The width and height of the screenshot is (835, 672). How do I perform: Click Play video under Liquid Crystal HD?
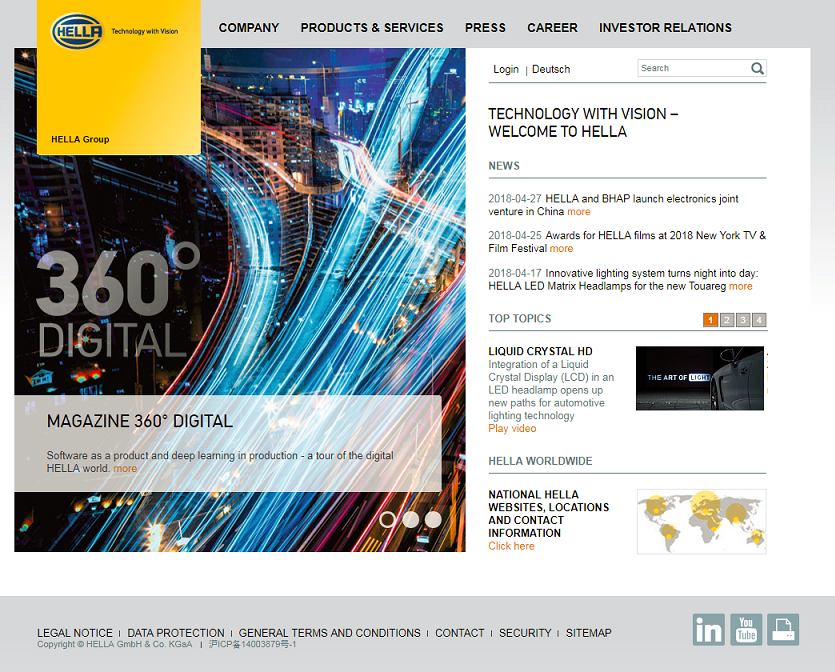(x=512, y=428)
